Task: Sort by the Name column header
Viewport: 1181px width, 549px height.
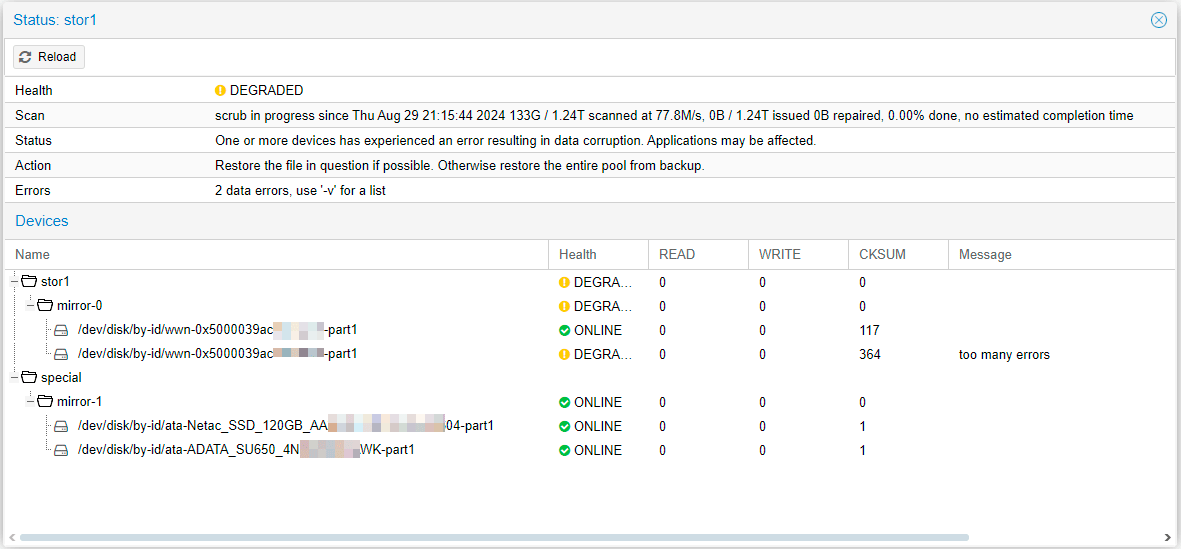Action: (x=276, y=255)
